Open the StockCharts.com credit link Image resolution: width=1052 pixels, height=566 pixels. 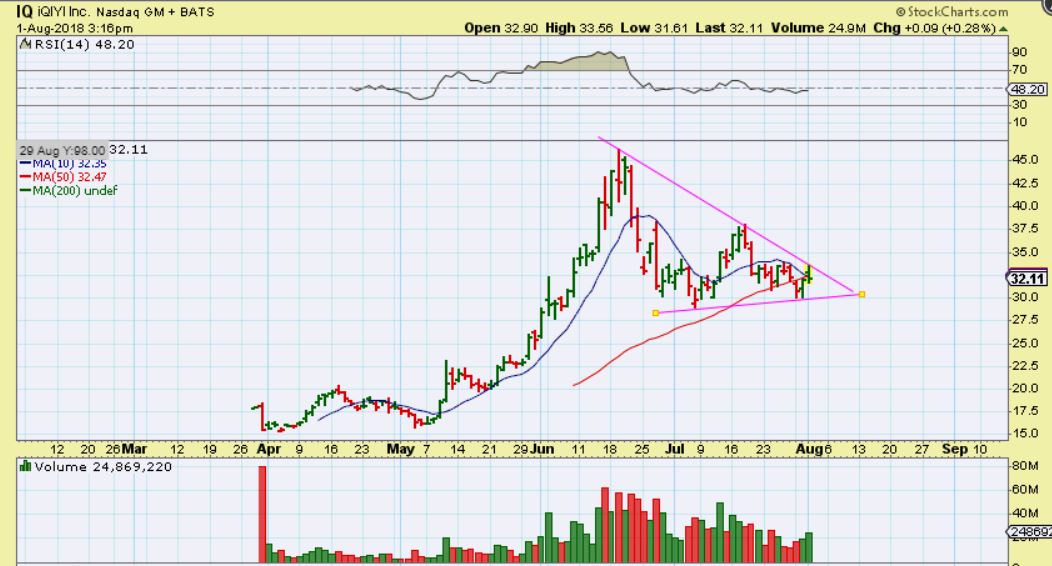pos(951,12)
